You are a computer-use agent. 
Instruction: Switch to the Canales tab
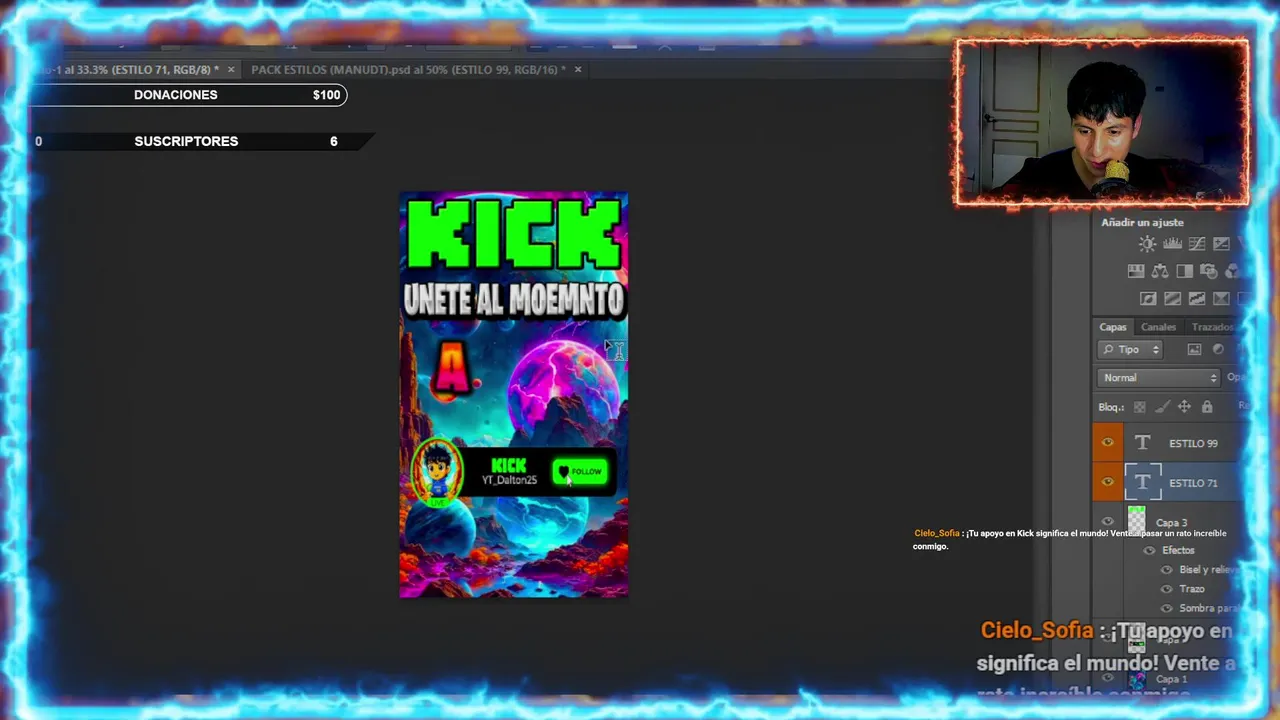1159,327
